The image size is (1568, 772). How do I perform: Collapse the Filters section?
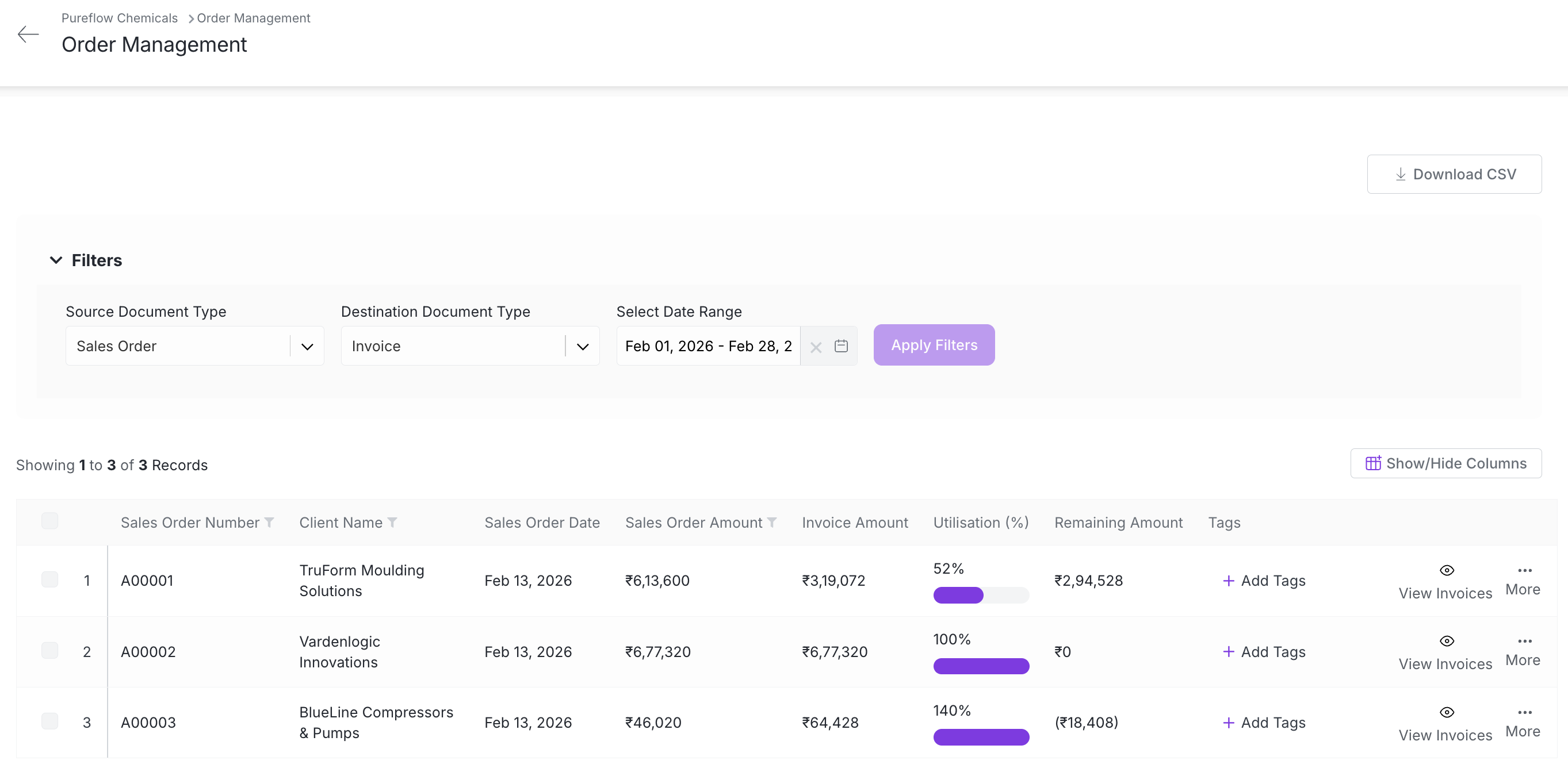[x=56, y=260]
